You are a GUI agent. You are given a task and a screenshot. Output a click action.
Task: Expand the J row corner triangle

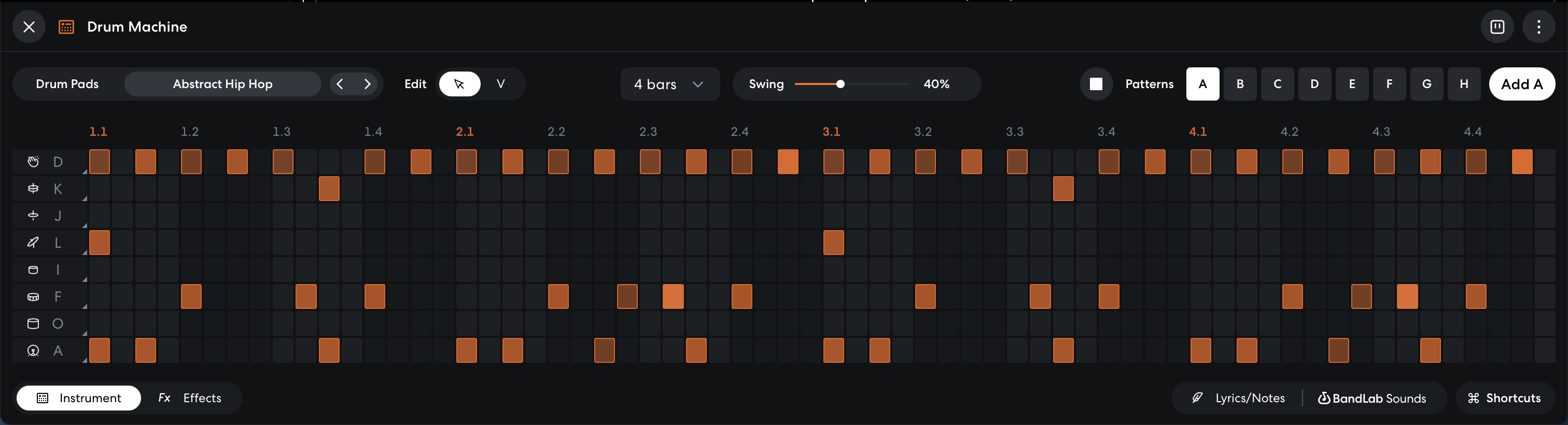click(85, 225)
